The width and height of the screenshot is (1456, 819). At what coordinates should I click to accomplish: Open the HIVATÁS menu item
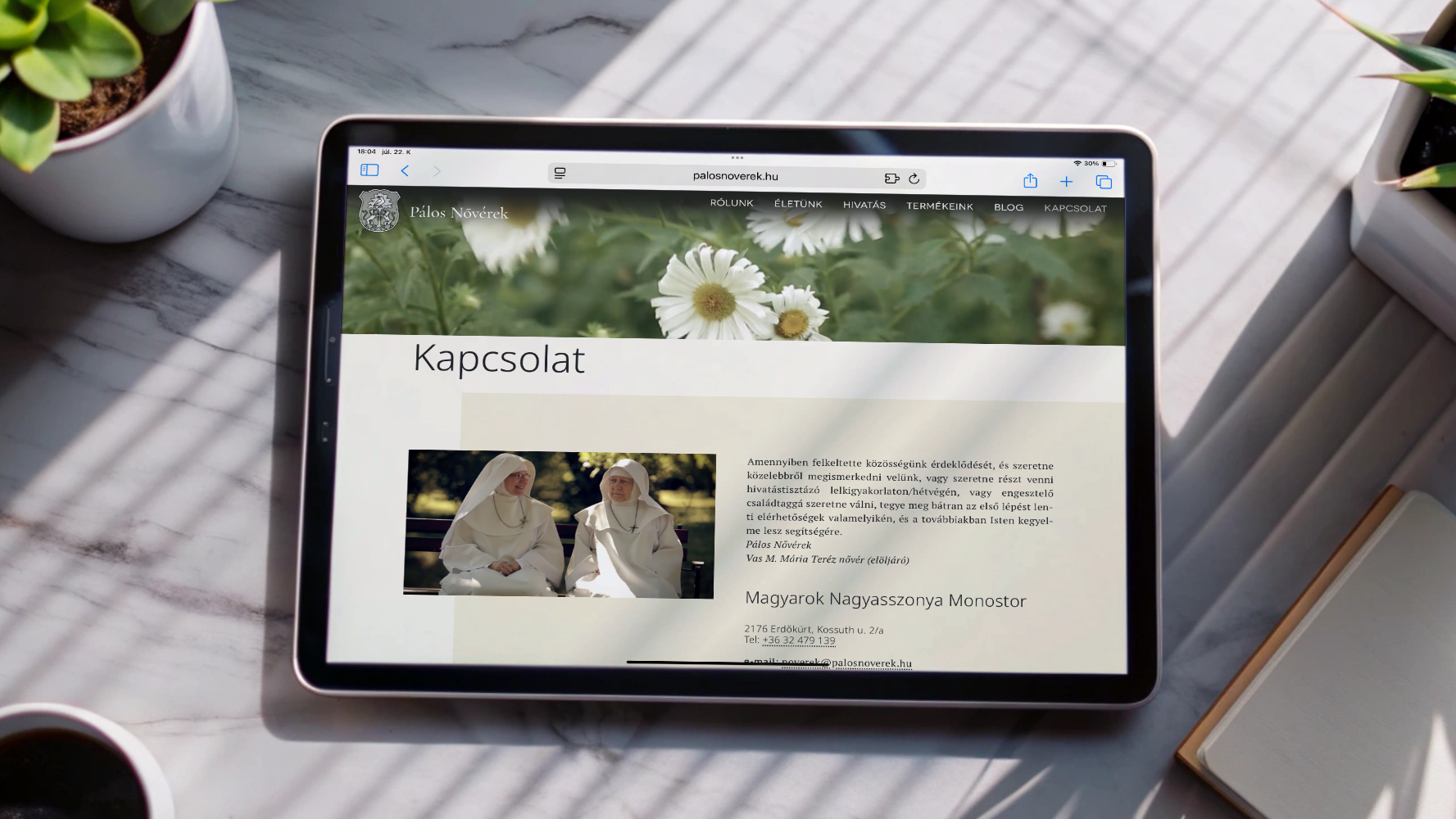(x=864, y=205)
